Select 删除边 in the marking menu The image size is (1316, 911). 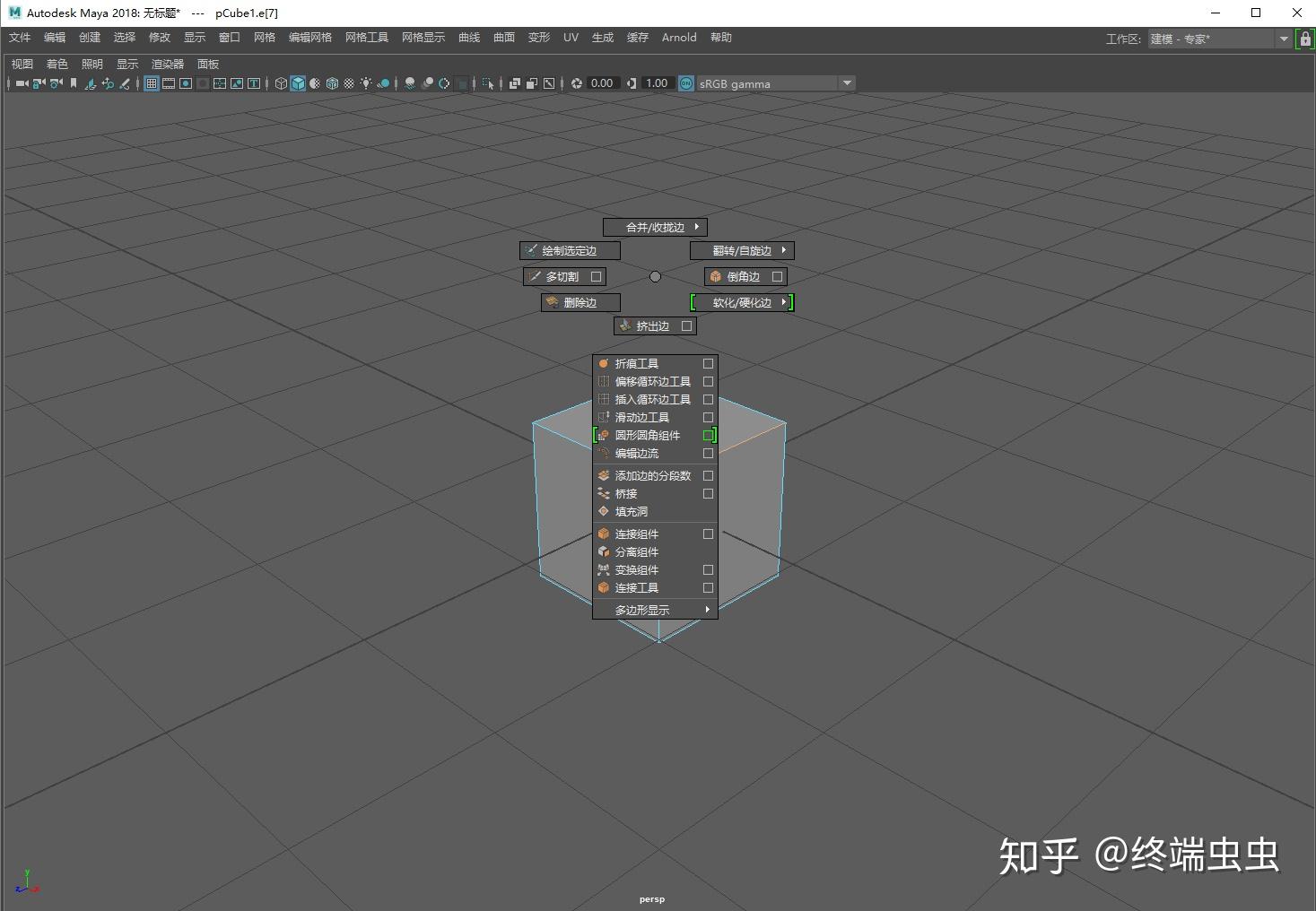tap(580, 302)
